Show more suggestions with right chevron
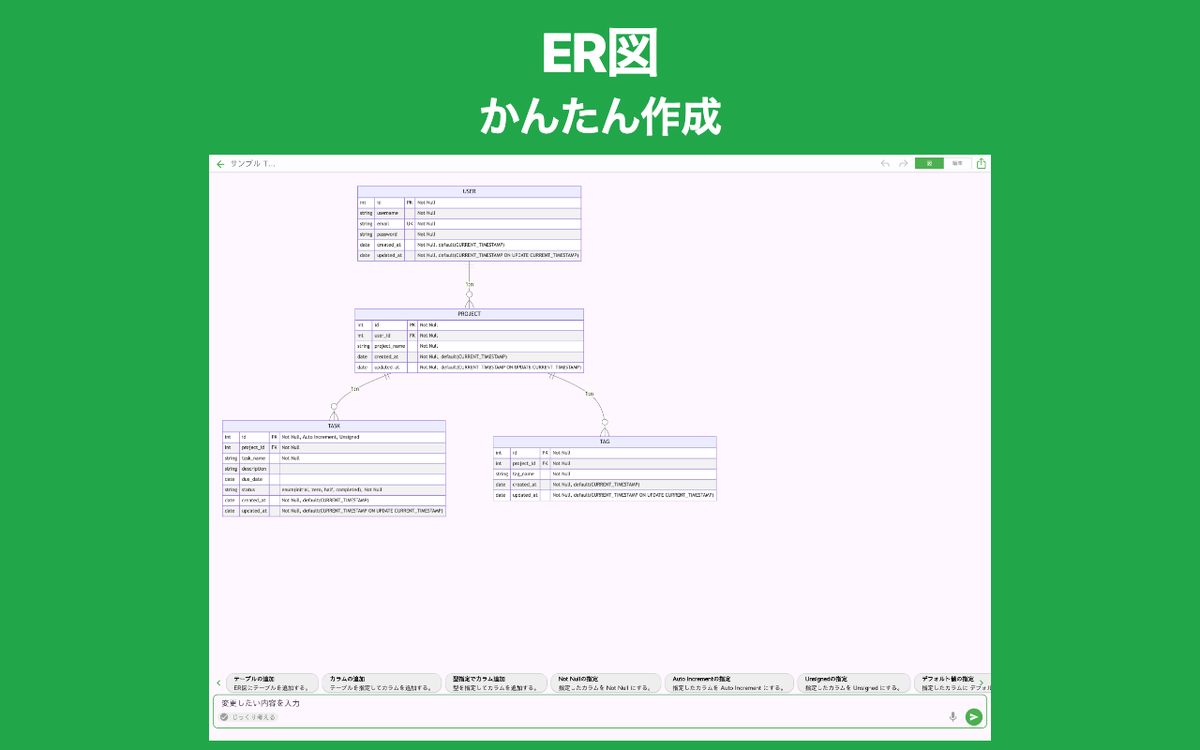This screenshot has height=750, width=1200. coord(981,683)
